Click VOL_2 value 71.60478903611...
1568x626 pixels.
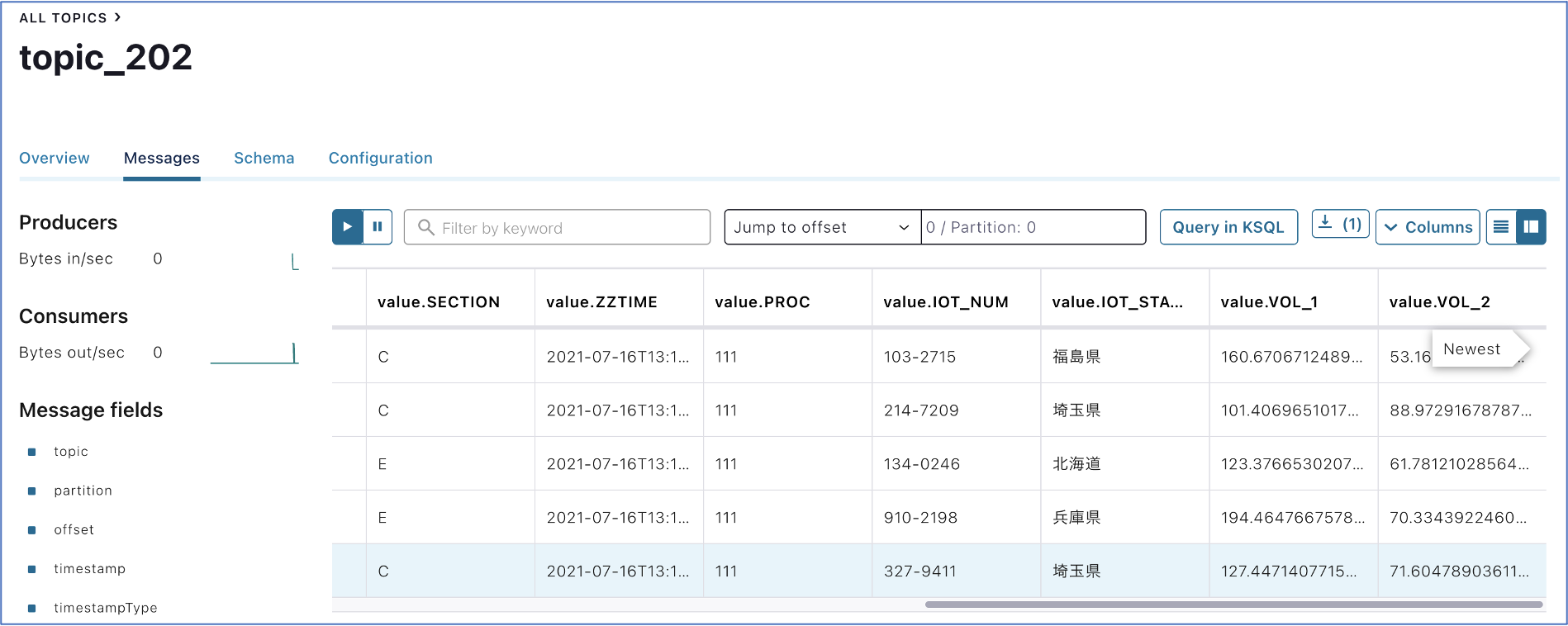pos(1460,571)
